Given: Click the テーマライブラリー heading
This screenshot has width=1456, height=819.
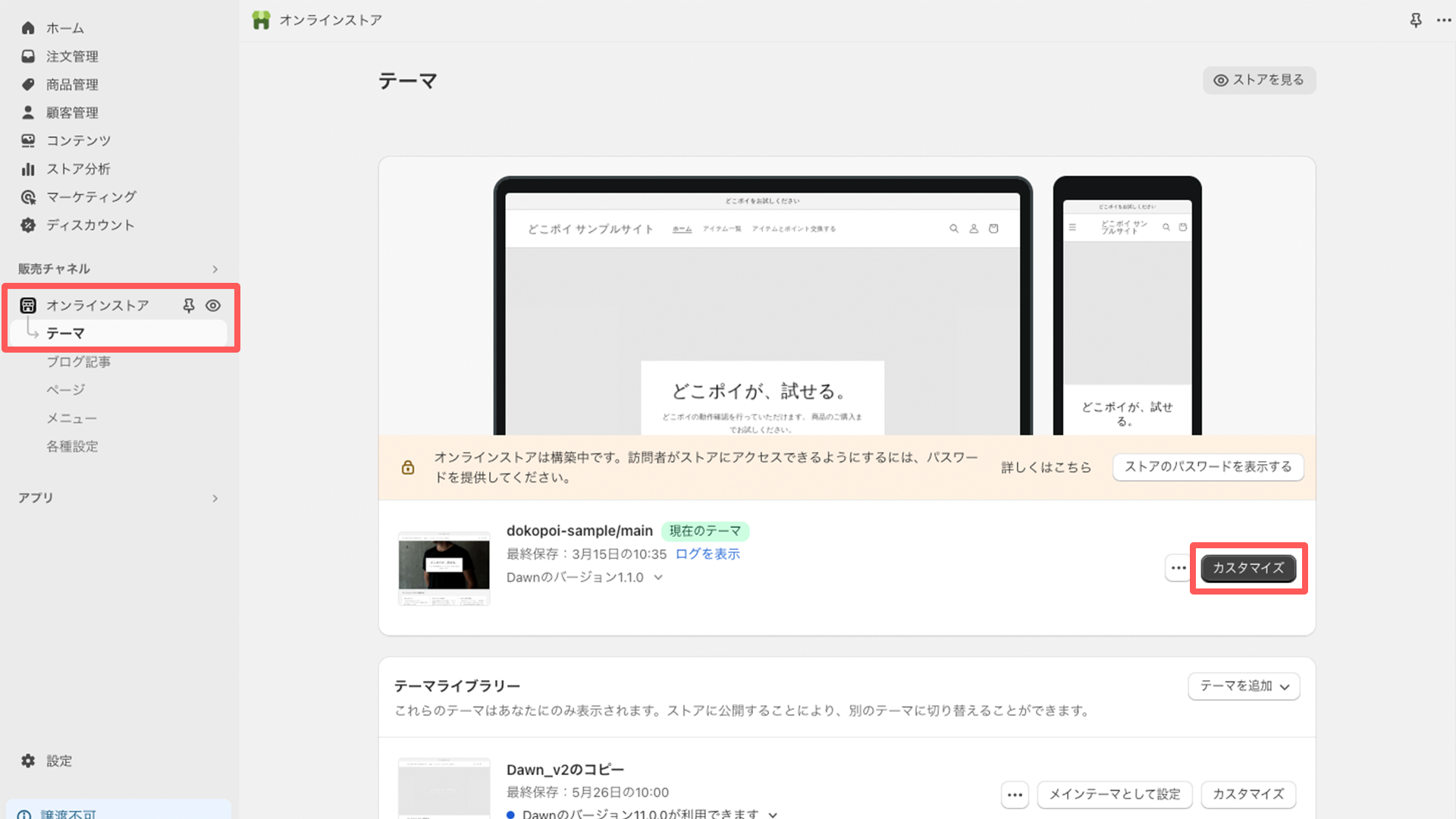Looking at the screenshot, I should pos(457,686).
